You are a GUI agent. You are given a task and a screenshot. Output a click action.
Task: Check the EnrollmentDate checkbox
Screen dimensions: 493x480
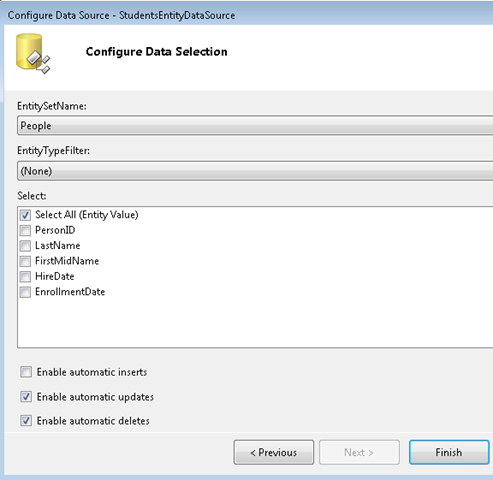click(25, 292)
